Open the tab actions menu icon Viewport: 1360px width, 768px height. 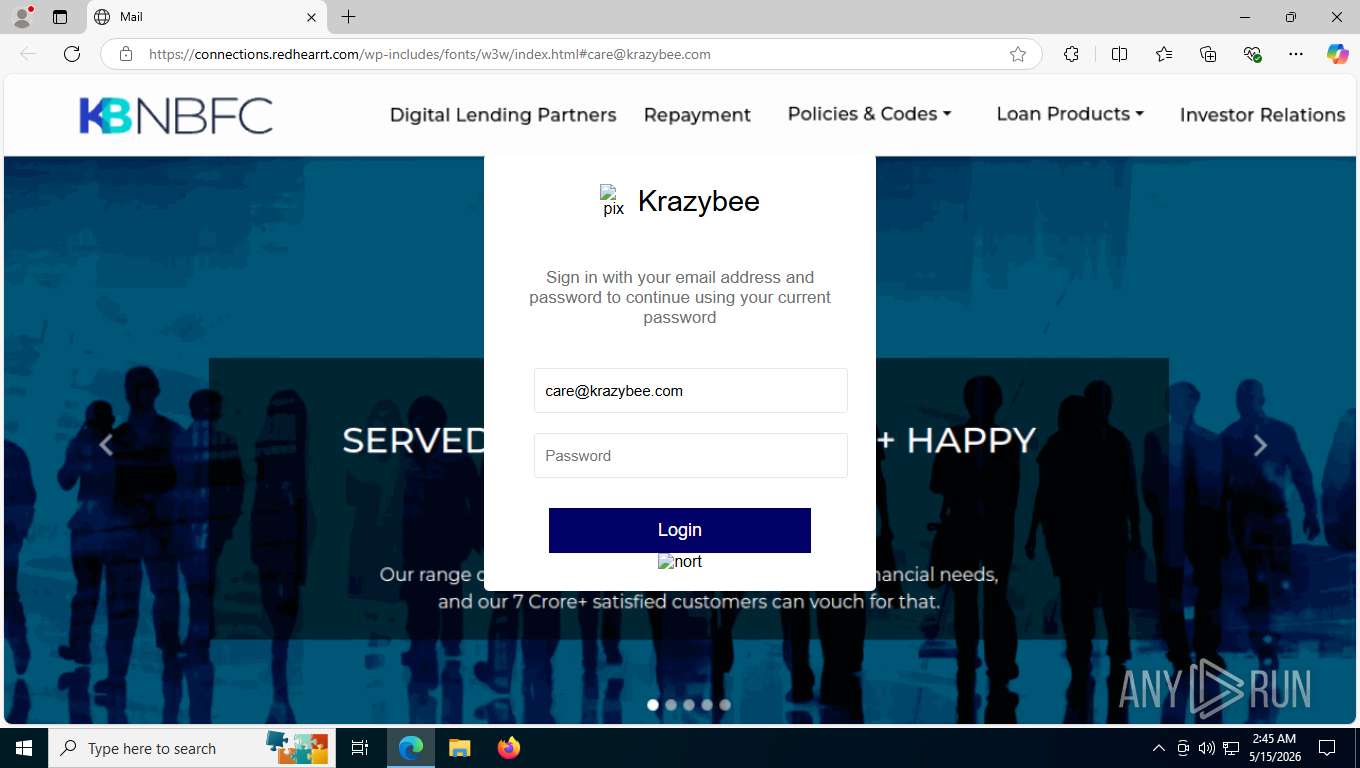(60, 17)
